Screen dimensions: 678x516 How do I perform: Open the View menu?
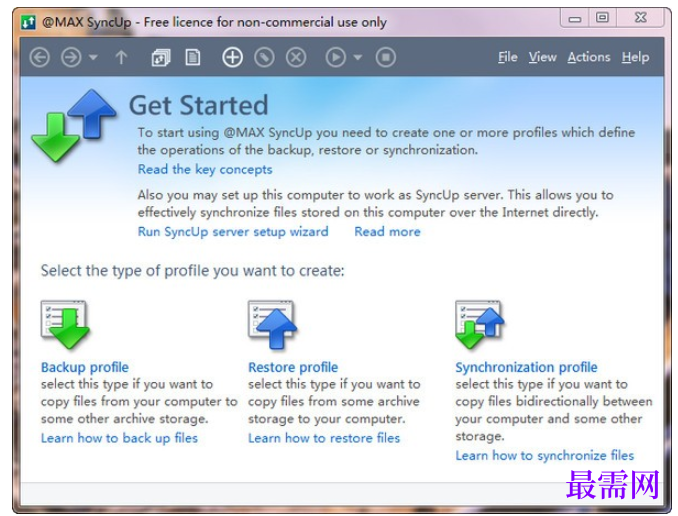(x=542, y=57)
